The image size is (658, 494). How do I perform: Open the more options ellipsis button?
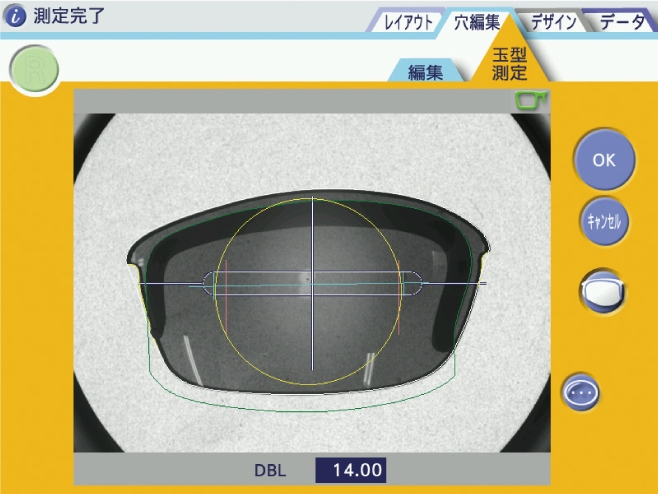[582, 392]
